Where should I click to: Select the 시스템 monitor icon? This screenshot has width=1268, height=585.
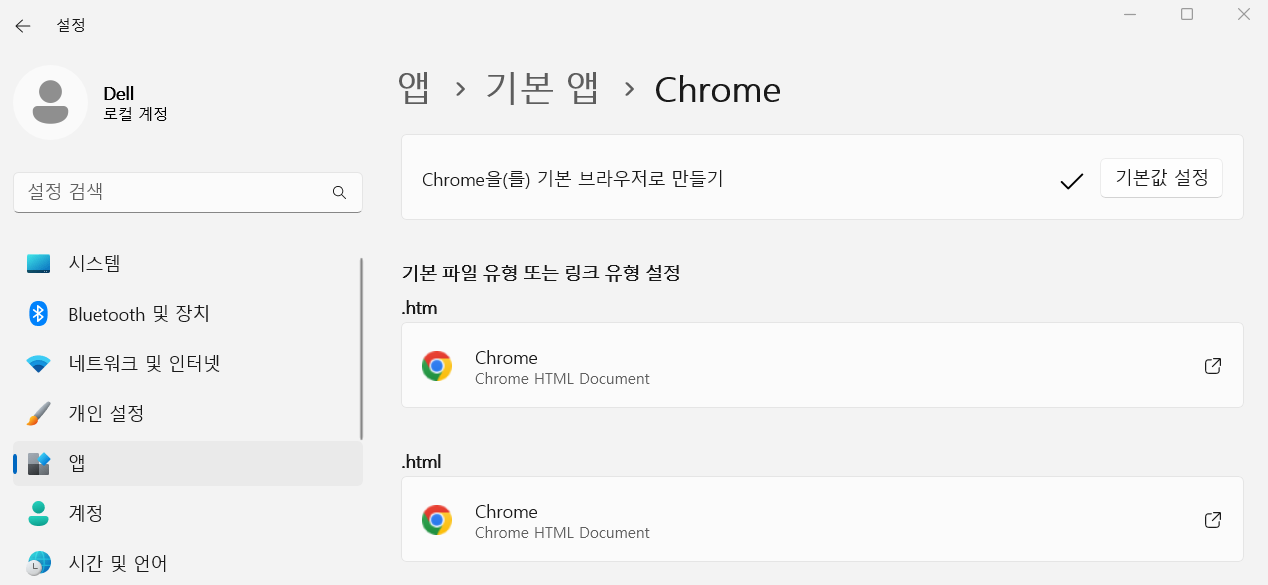click(39, 264)
